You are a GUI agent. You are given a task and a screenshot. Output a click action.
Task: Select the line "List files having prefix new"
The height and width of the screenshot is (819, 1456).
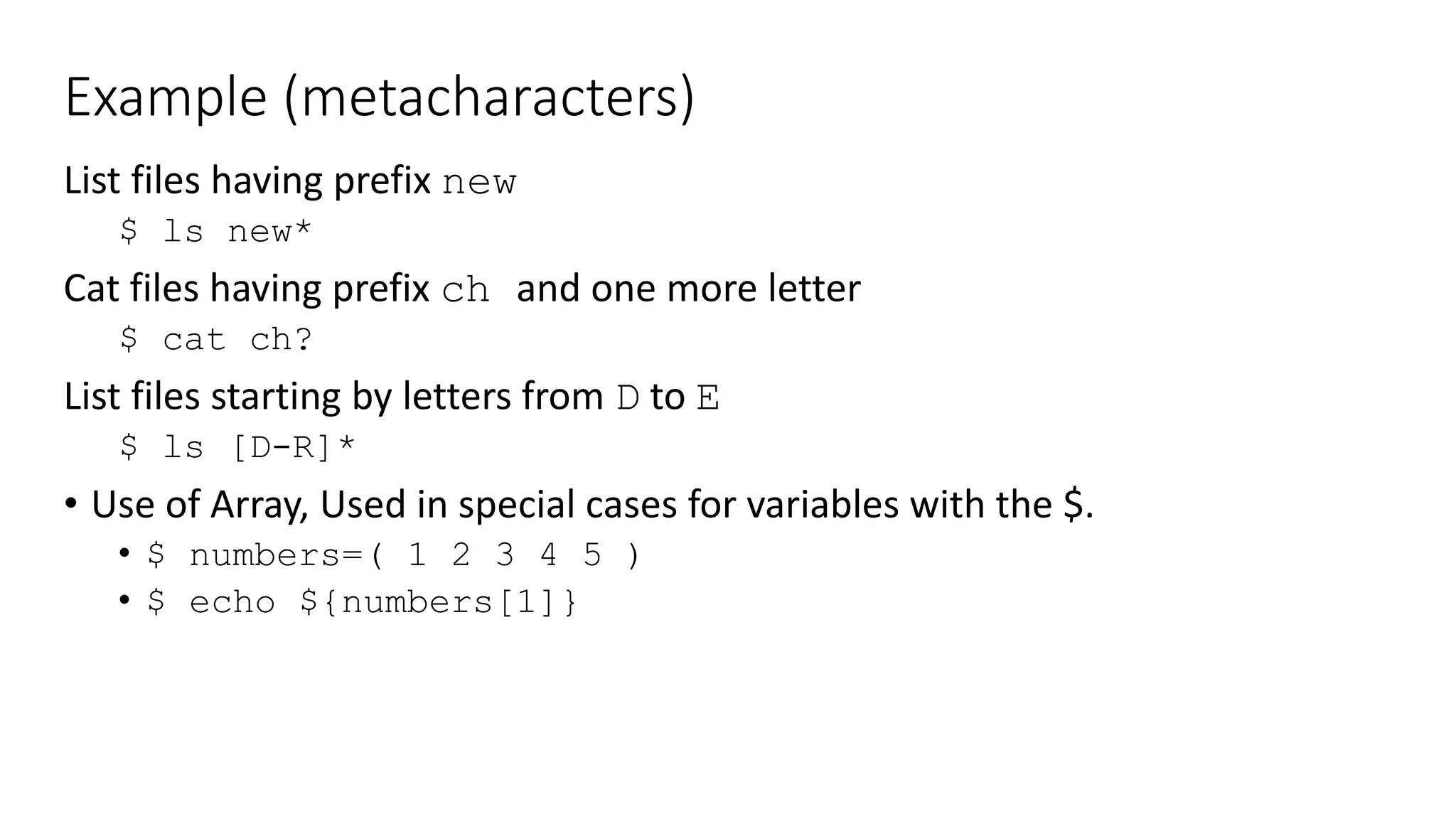(290, 181)
